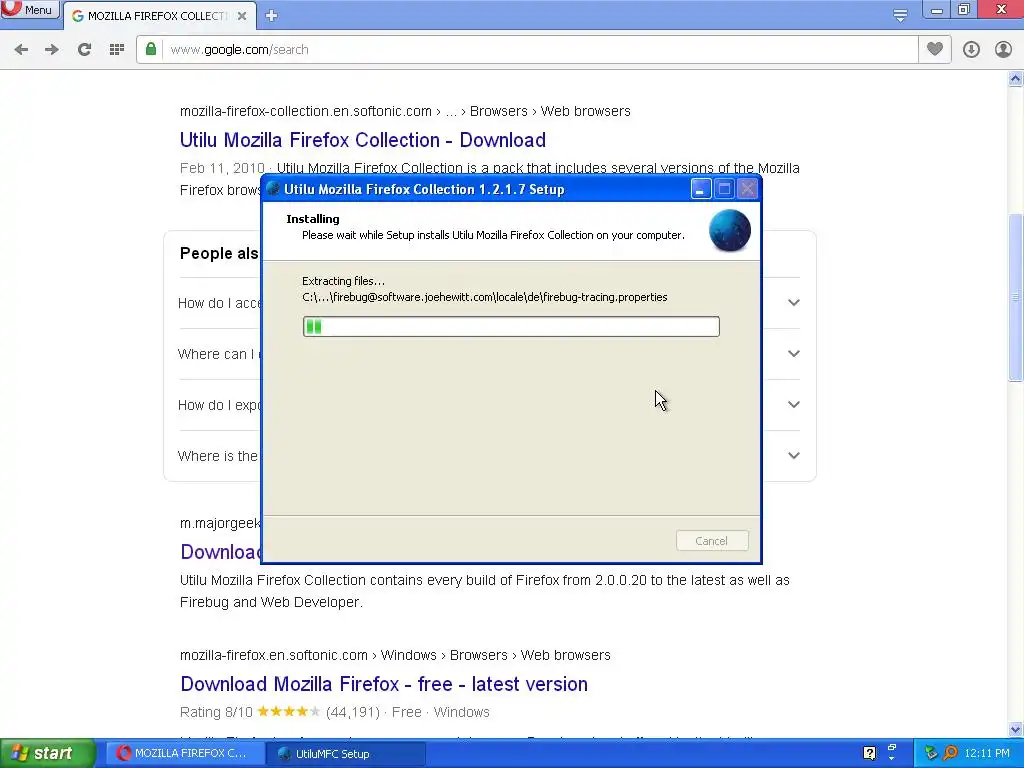Click the help question mark tray icon

[869, 753]
